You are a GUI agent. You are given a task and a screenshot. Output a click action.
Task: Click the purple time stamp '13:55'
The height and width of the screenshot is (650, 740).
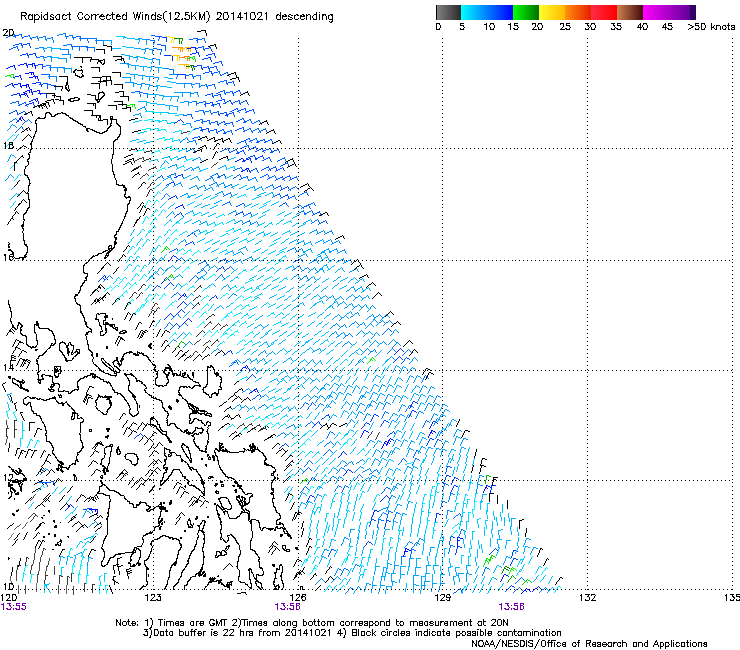point(14,607)
